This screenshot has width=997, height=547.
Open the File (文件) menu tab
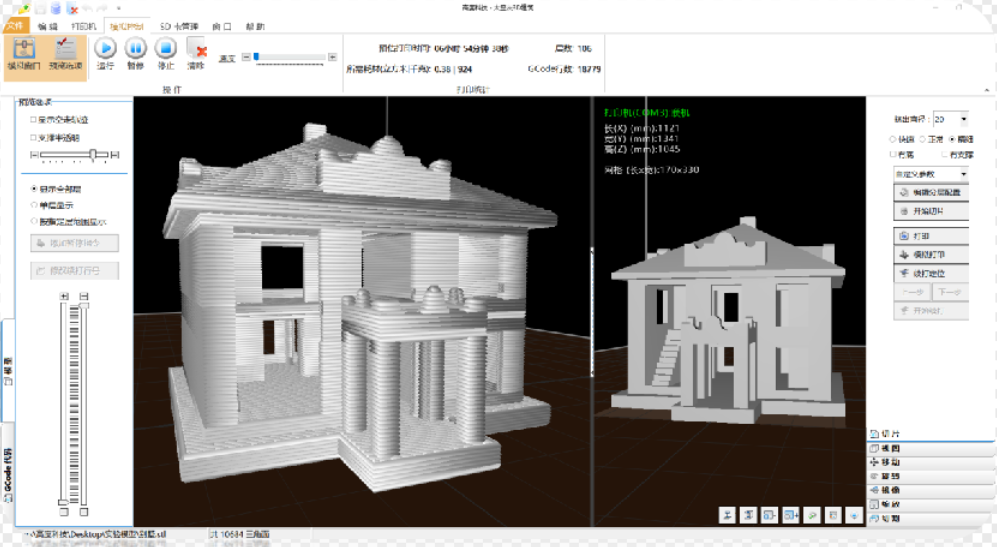click(15, 26)
